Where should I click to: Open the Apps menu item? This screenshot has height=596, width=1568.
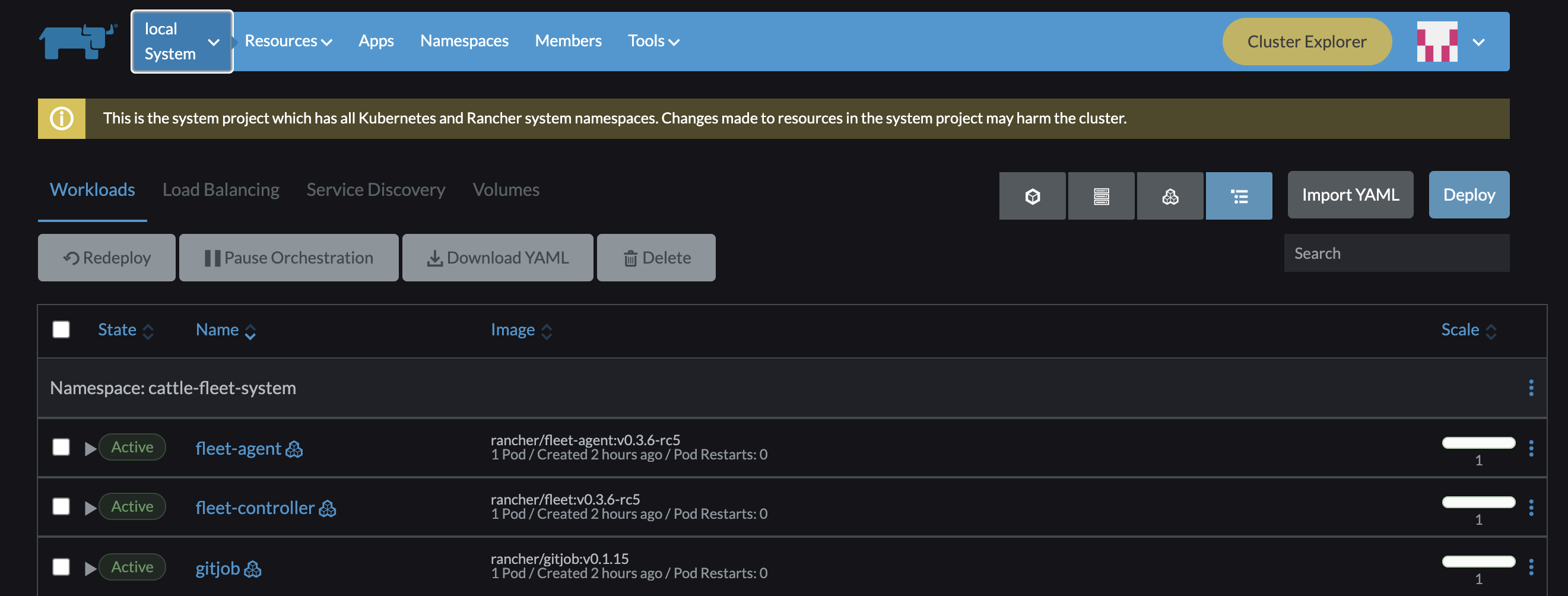click(x=376, y=41)
